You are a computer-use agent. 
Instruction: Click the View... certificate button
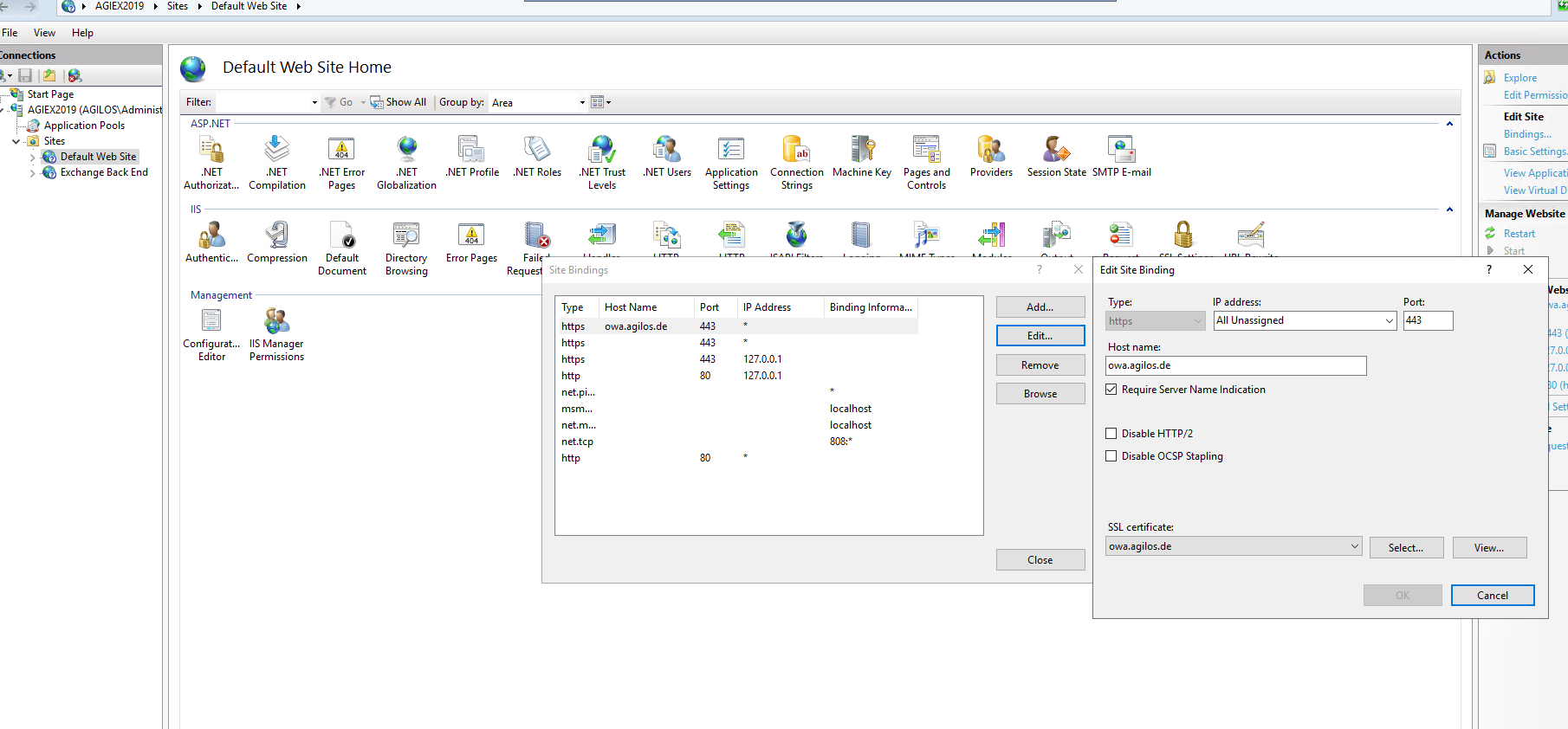1489,547
